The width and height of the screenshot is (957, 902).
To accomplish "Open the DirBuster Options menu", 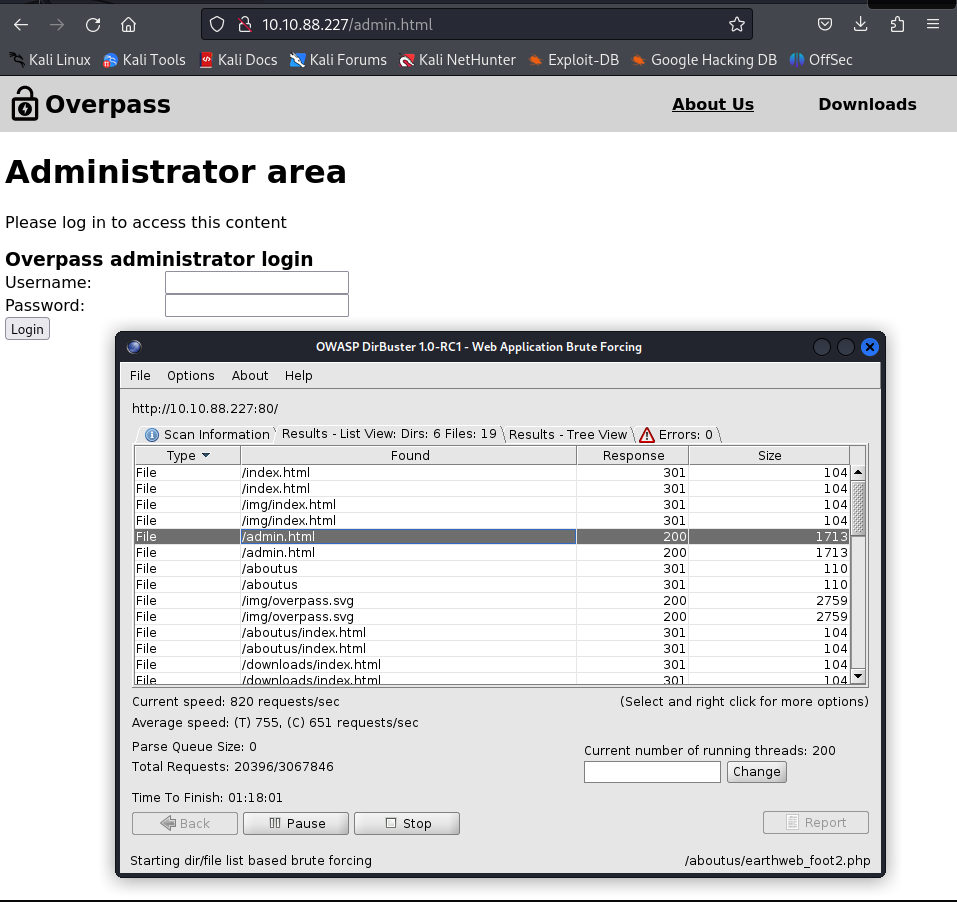I will [191, 375].
